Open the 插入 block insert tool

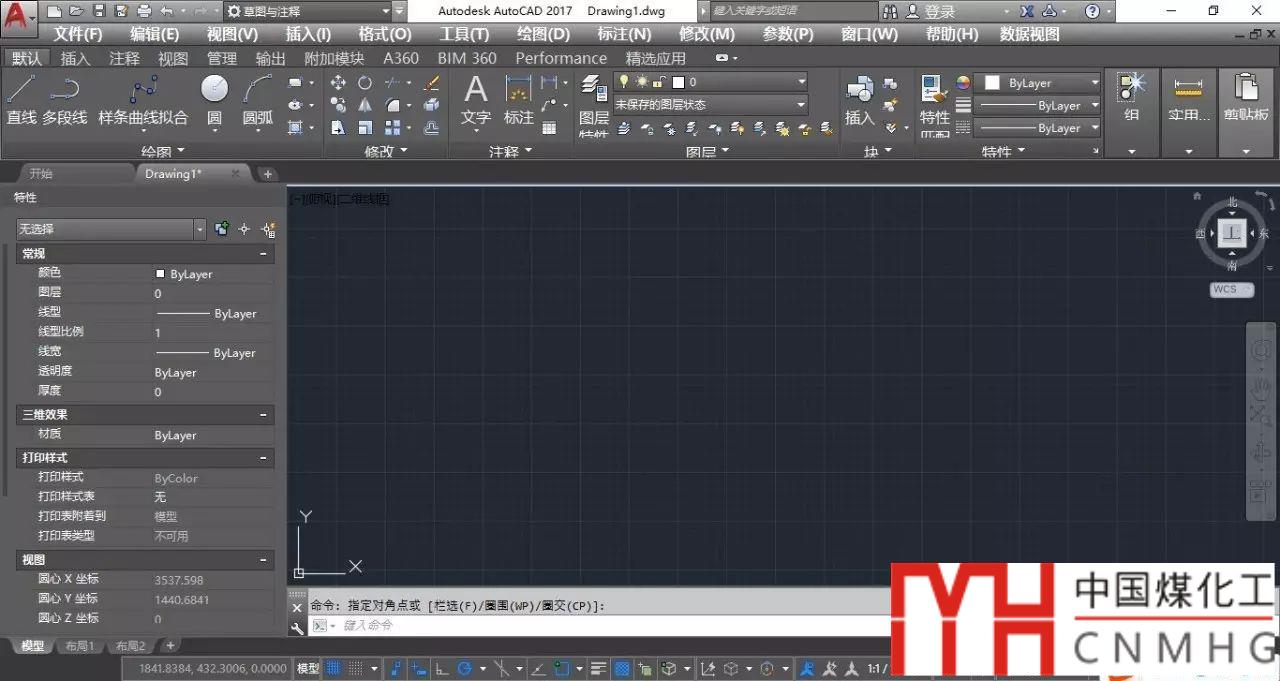click(859, 100)
